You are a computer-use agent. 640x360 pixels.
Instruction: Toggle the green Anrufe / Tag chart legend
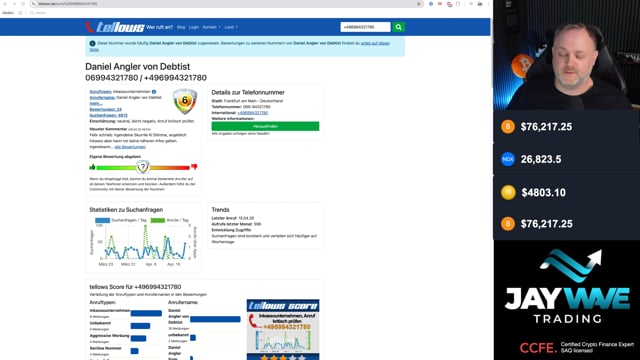169,220
